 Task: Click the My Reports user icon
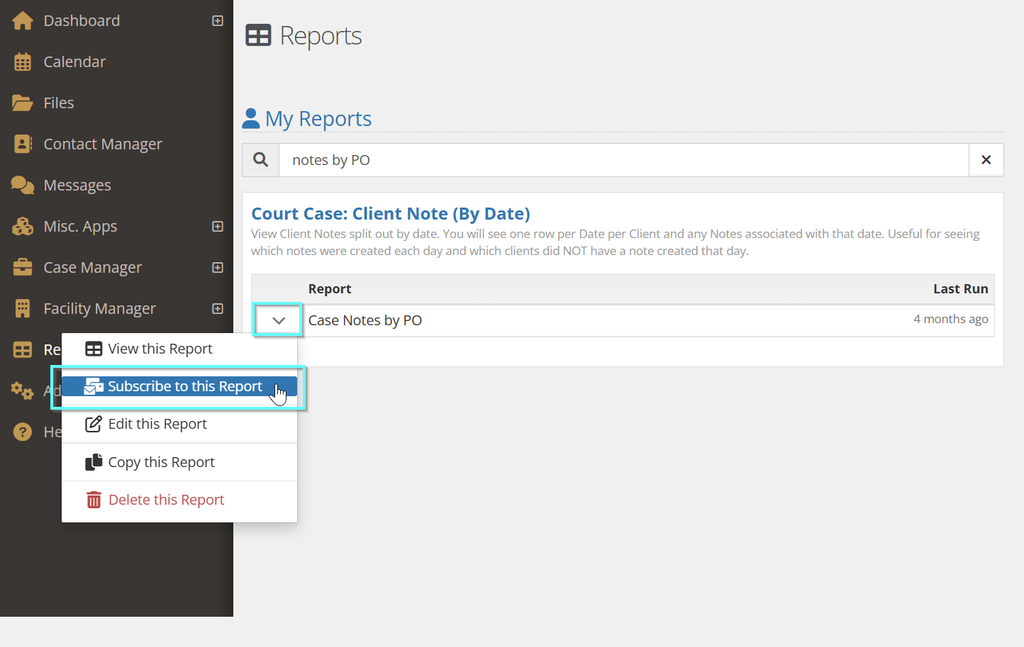coord(251,118)
